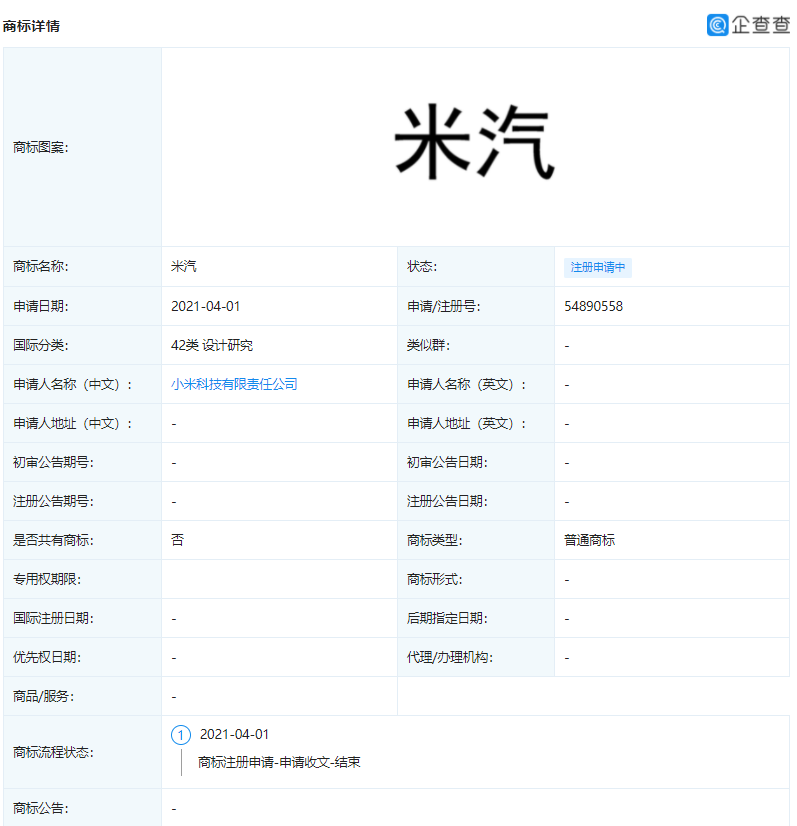Click trademark name value 米汽
797x826 pixels.
coord(183,267)
